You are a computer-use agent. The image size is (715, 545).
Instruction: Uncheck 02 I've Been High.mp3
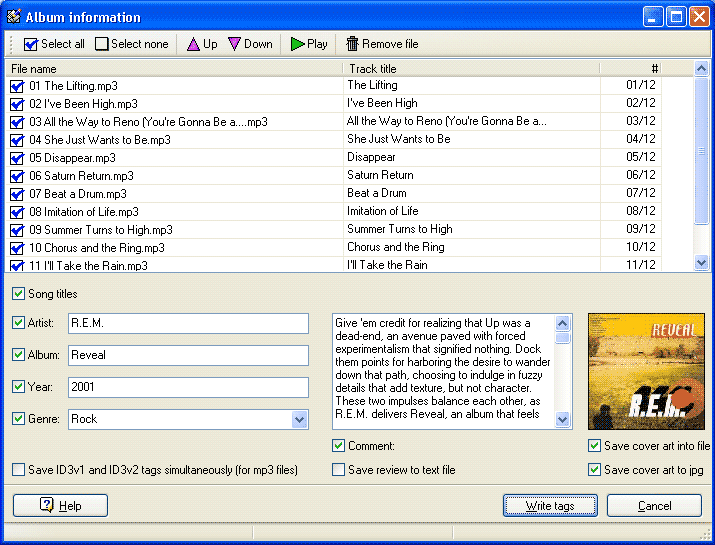click(17, 104)
